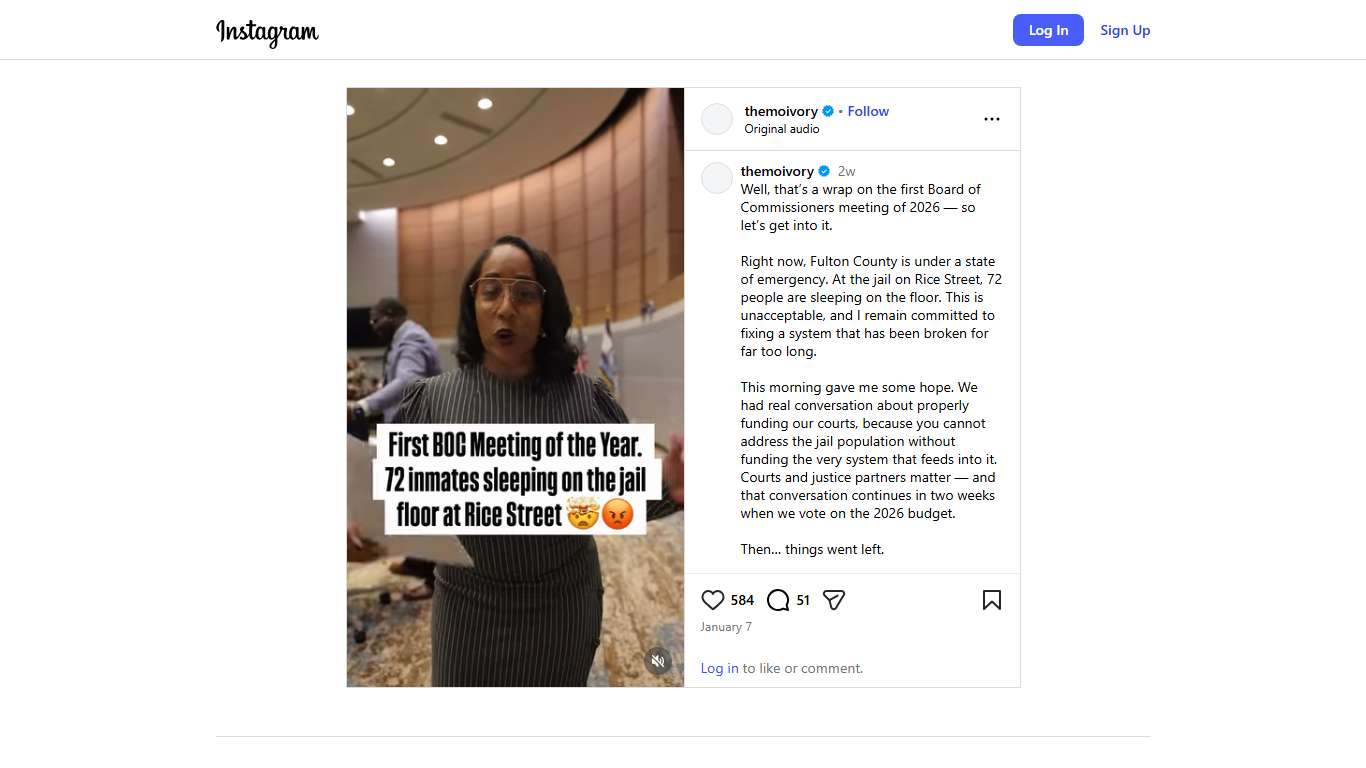Open the Original audio link
The image size is (1366, 768).
[782, 129]
